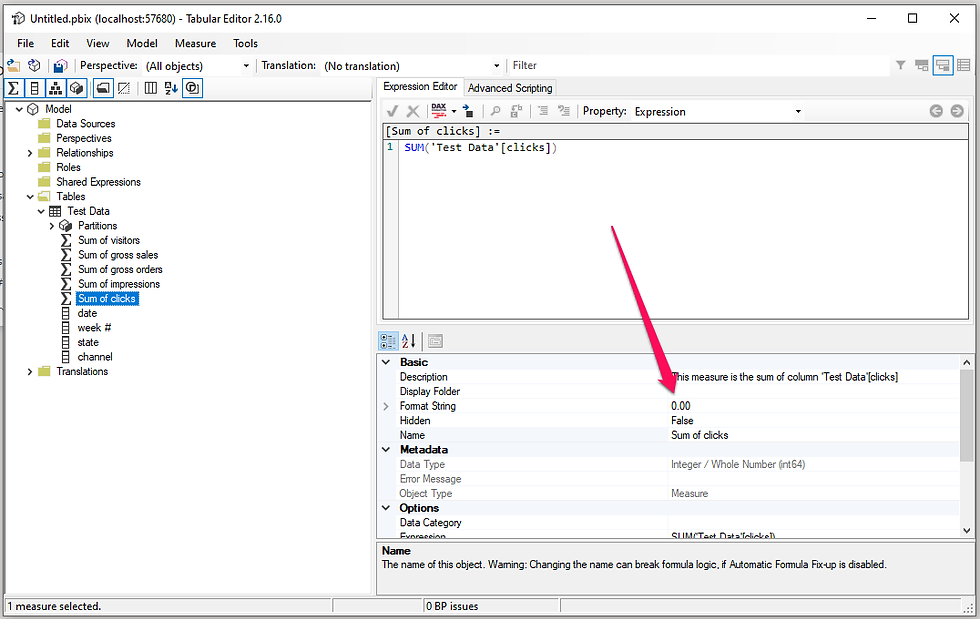Toggle hierarchies display in the tree toolbar
Screen dimensions: 980x619
tap(56, 88)
